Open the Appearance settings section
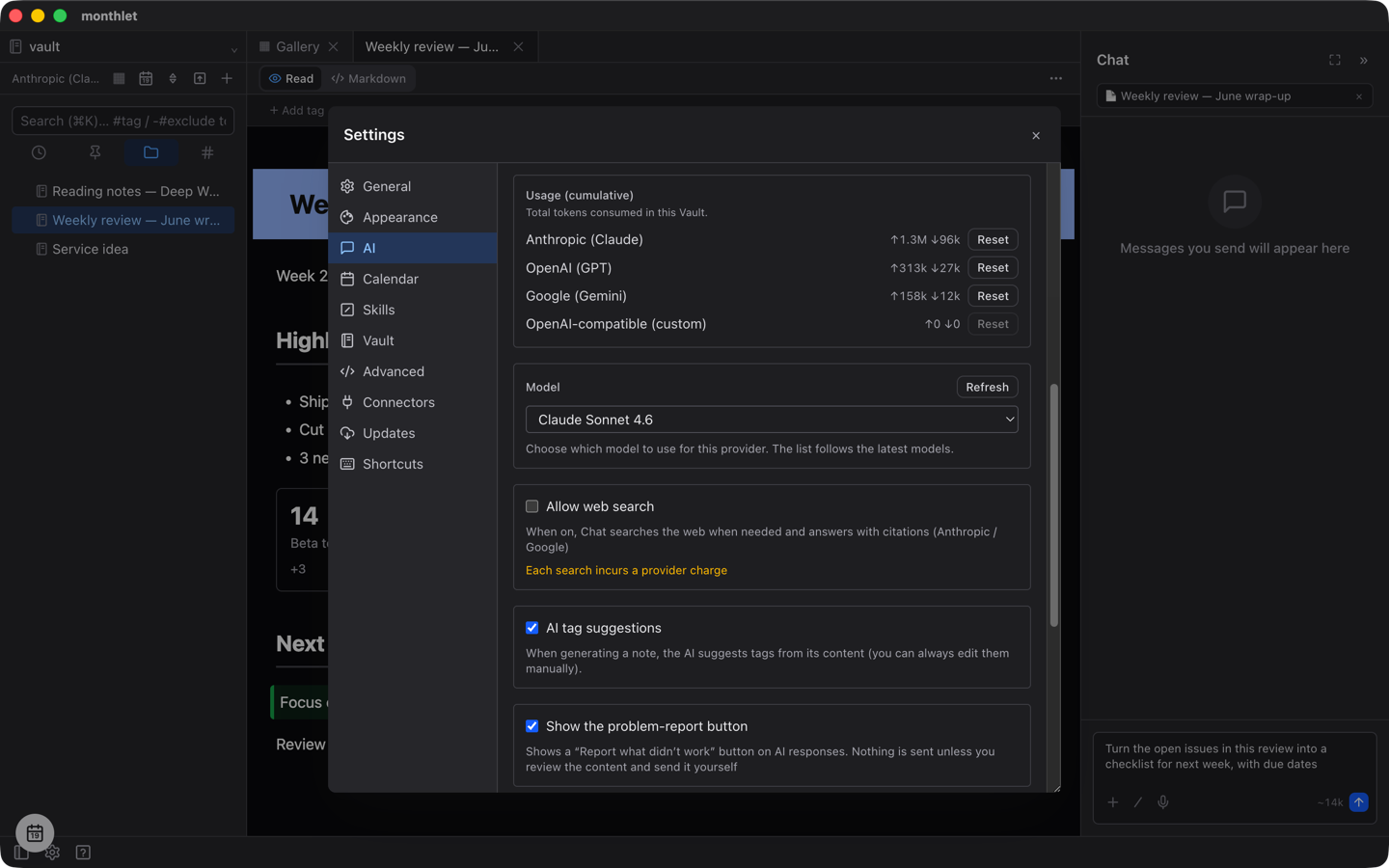 point(413,217)
